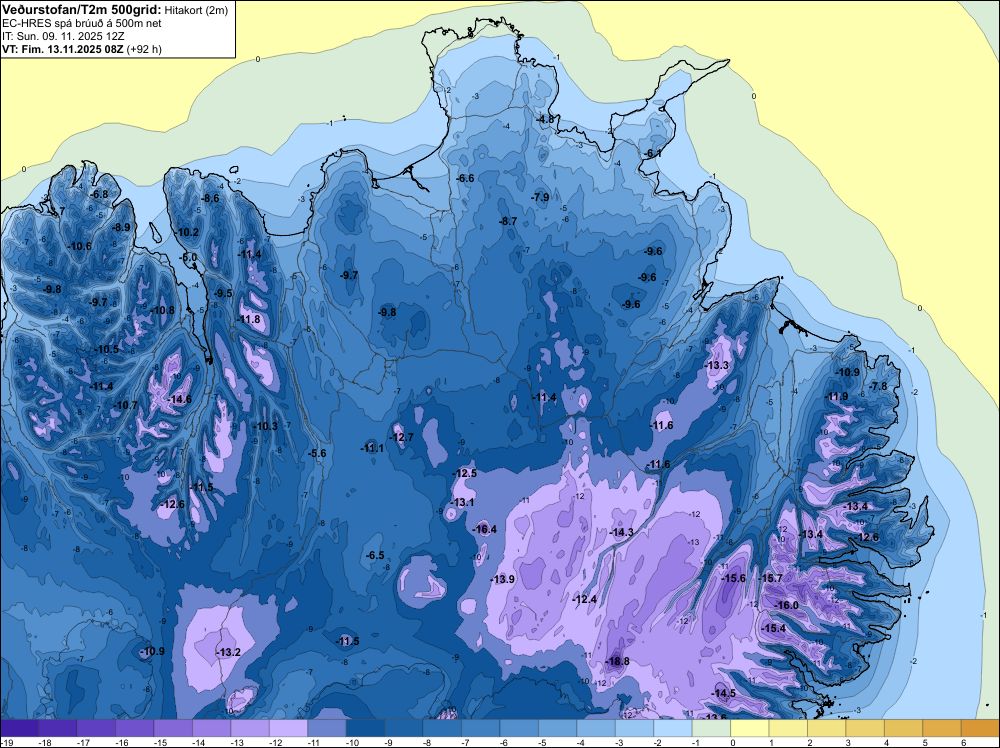This screenshot has height=748, width=1000.
Task: Select the light lavender swatch between -12 and -11
Action: point(288,728)
